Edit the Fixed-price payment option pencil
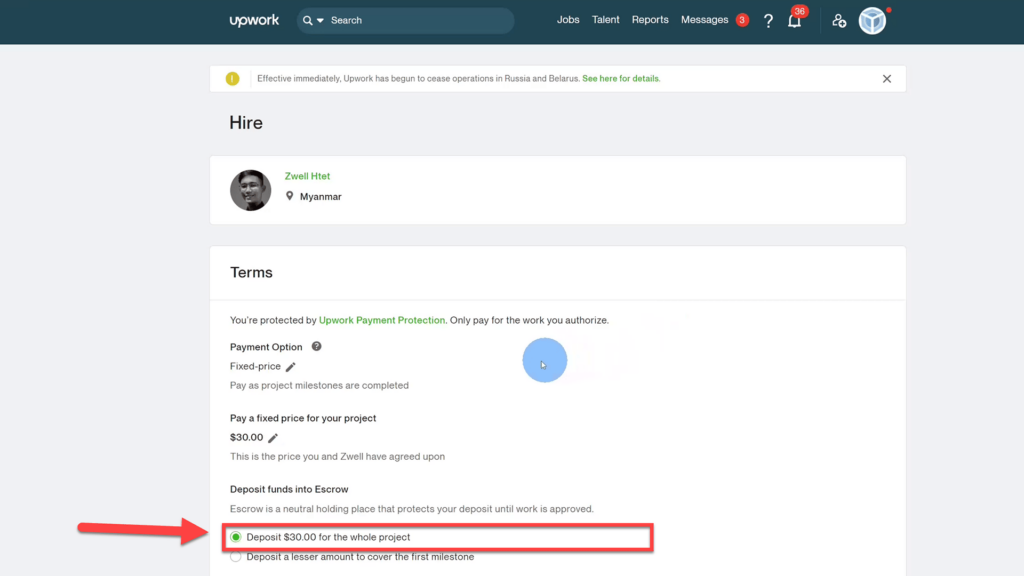The height and width of the screenshot is (576, 1024). tap(291, 366)
